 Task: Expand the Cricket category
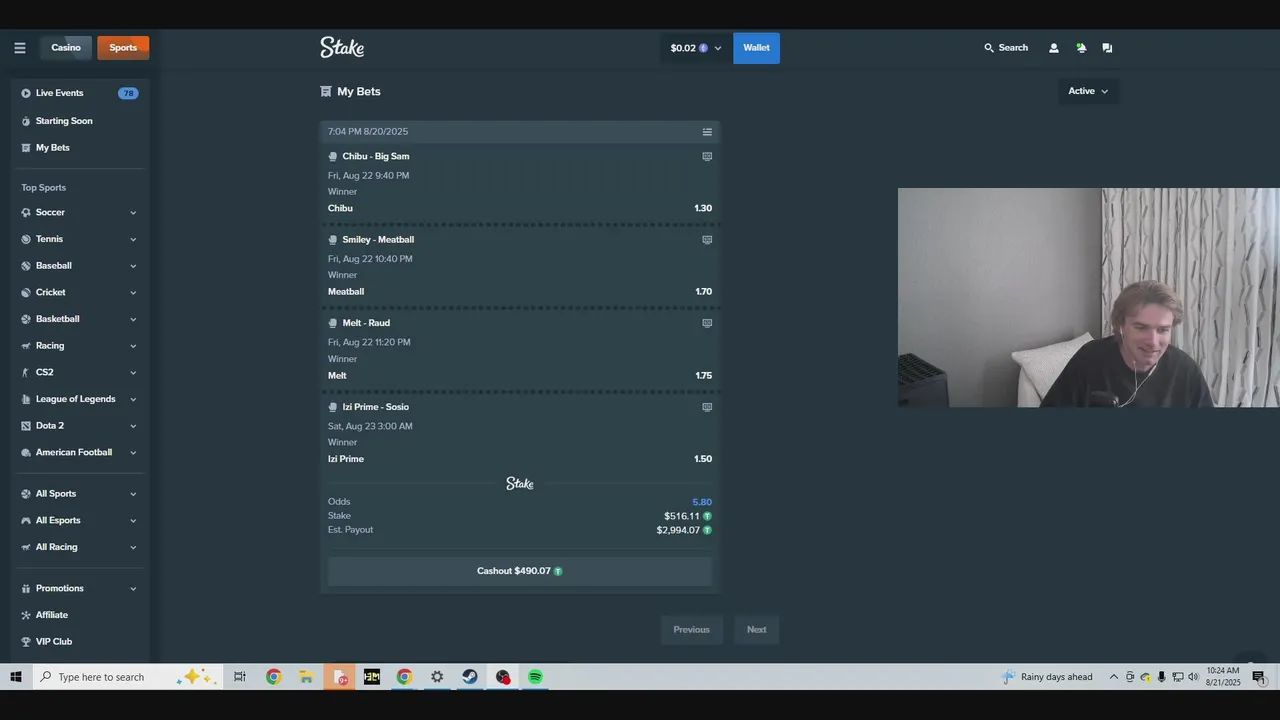pyautogui.click(x=133, y=293)
